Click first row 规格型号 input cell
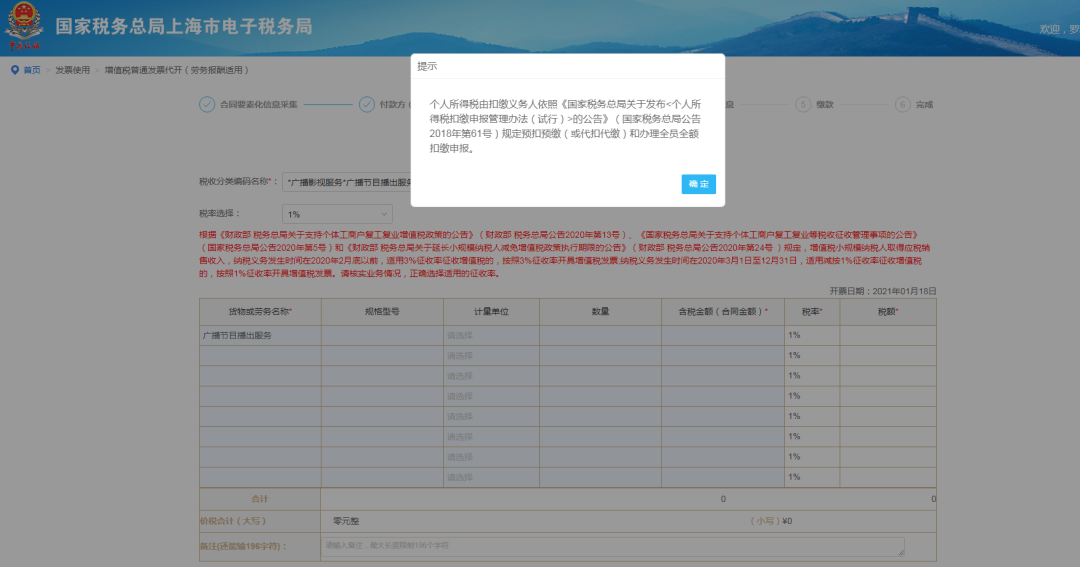The width and height of the screenshot is (1080, 567). pyautogui.click(x=382, y=335)
